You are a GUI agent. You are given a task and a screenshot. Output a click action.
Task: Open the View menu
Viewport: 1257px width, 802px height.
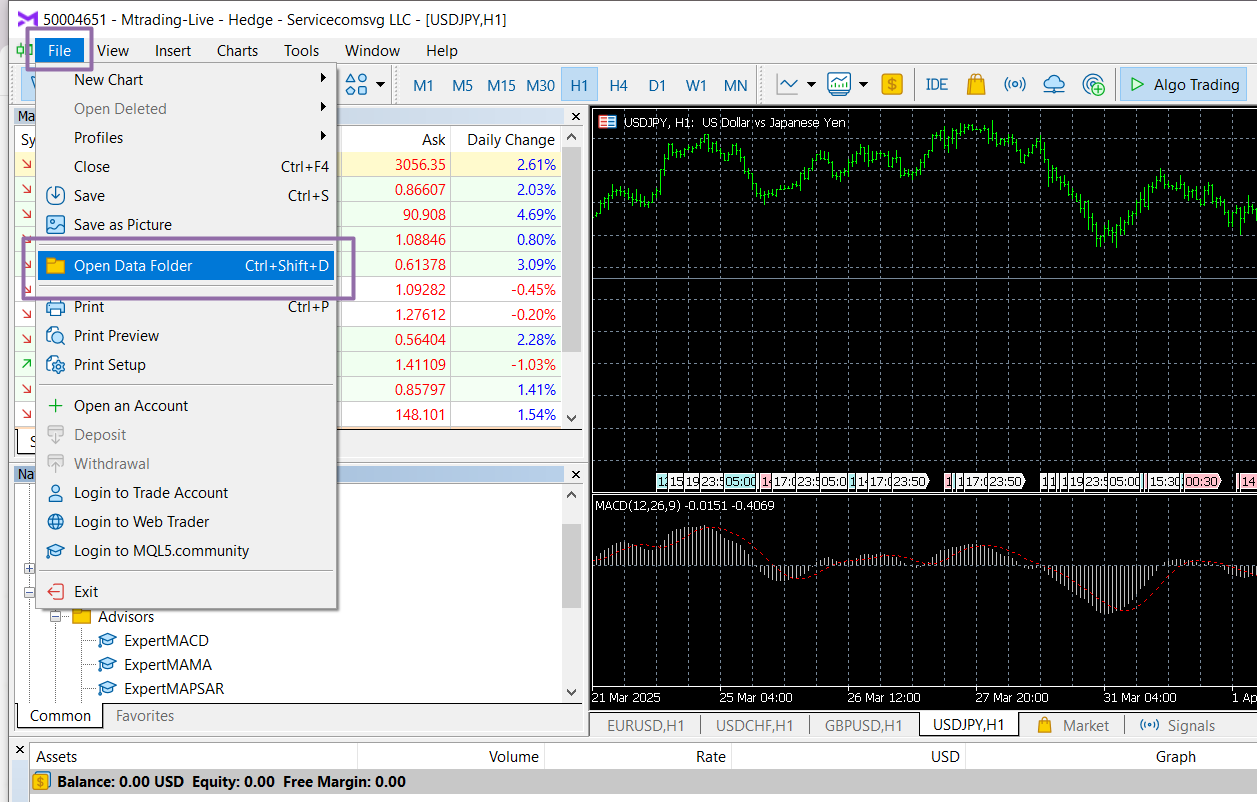[113, 50]
